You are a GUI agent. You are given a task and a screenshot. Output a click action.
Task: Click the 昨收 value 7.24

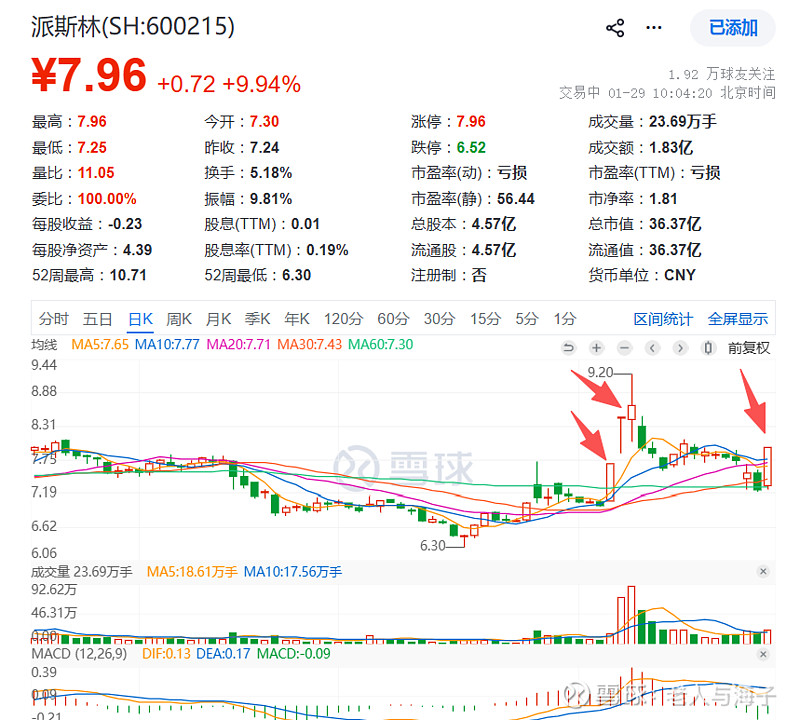click(264, 147)
